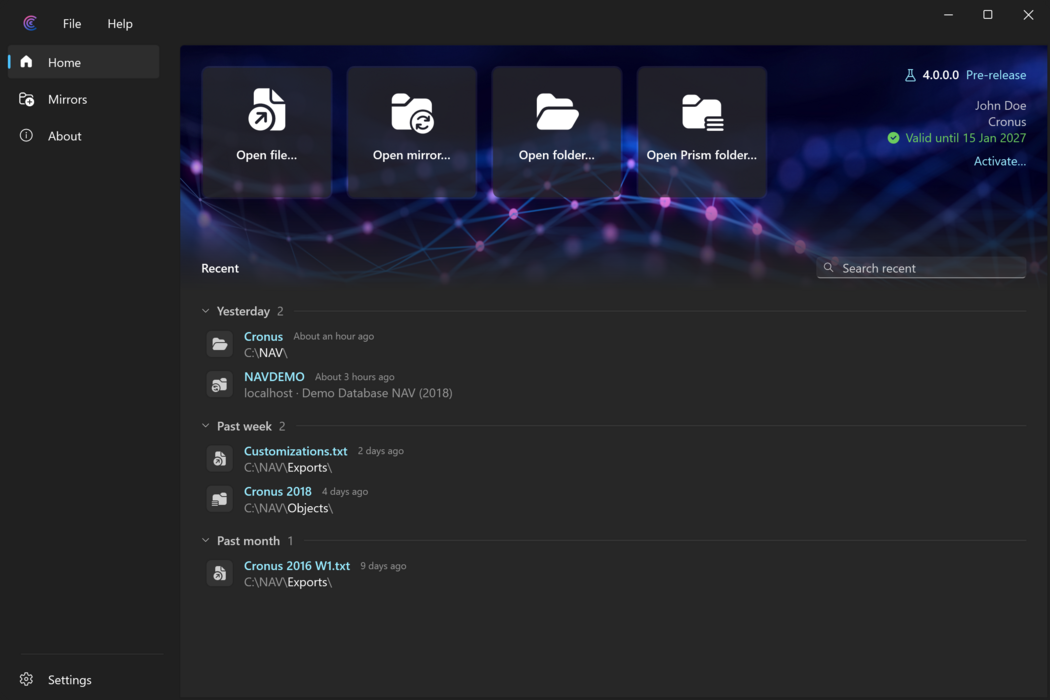Viewport: 1050px width, 700px height.
Task: Click the green license valid checkmark
Action: [x=893, y=138]
